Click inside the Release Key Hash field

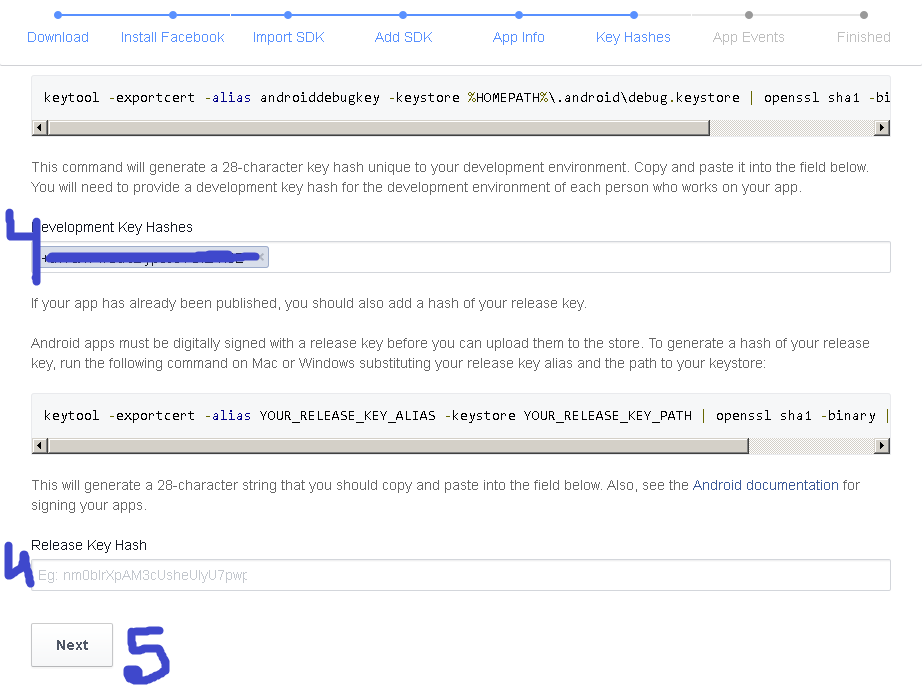[460, 574]
